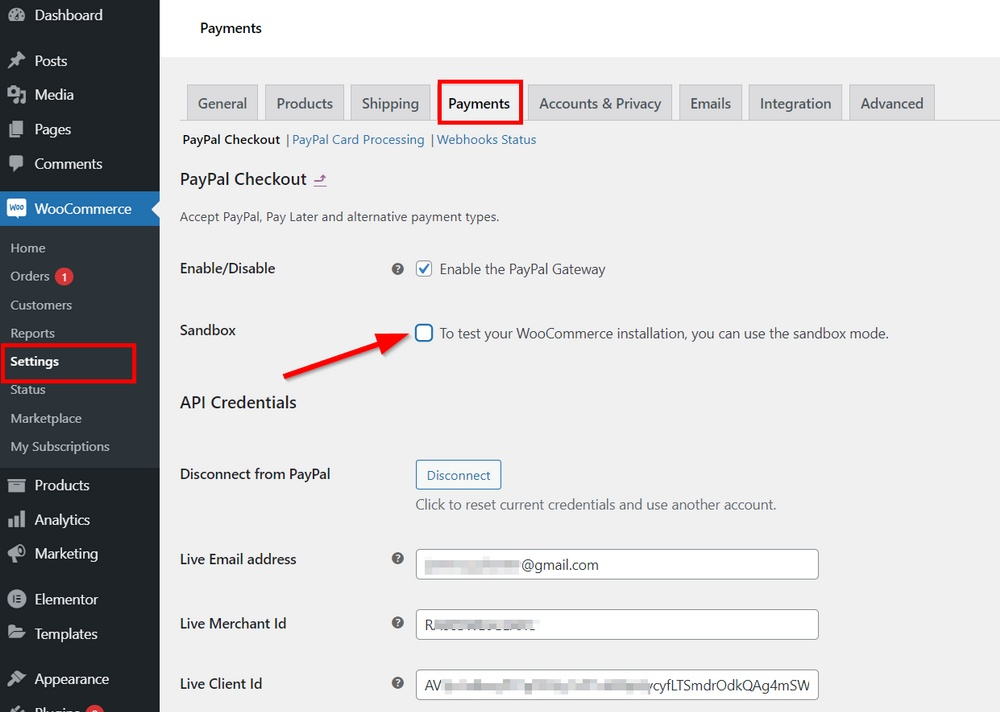
Task: Switch to the Emails tab
Action: [710, 102]
